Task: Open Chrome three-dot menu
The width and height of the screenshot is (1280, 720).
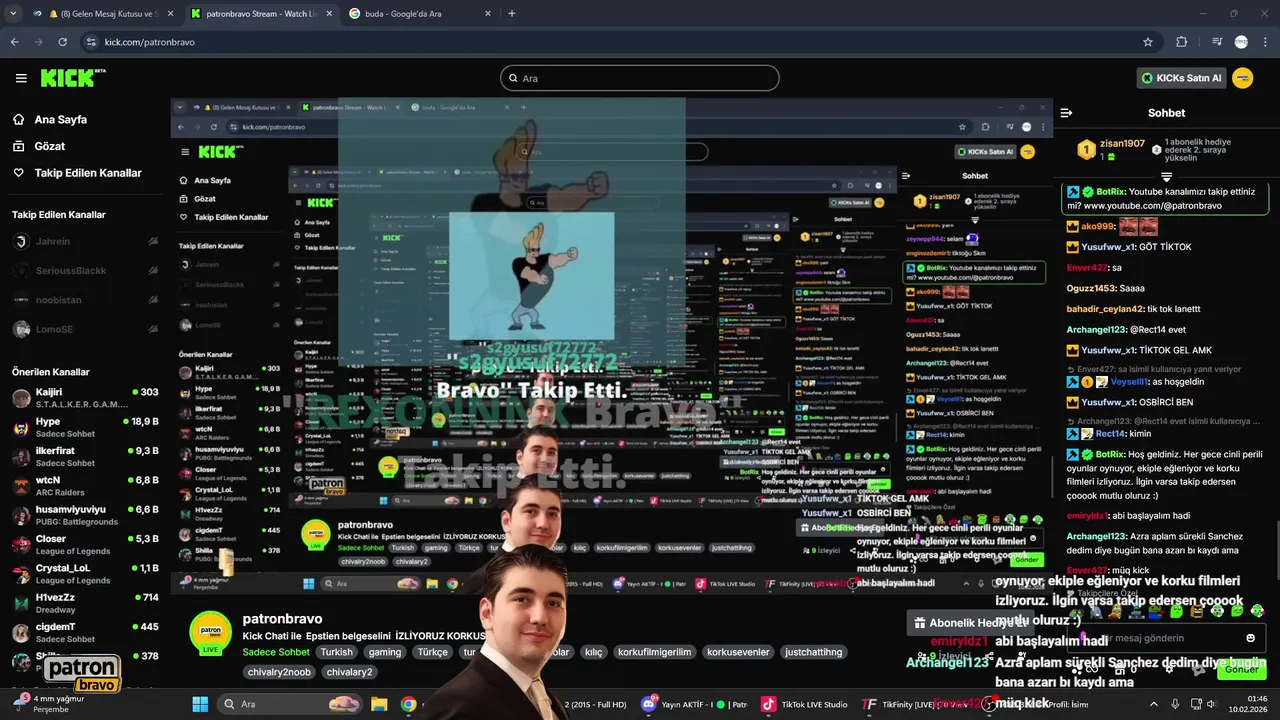Action: tap(1265, 42)
